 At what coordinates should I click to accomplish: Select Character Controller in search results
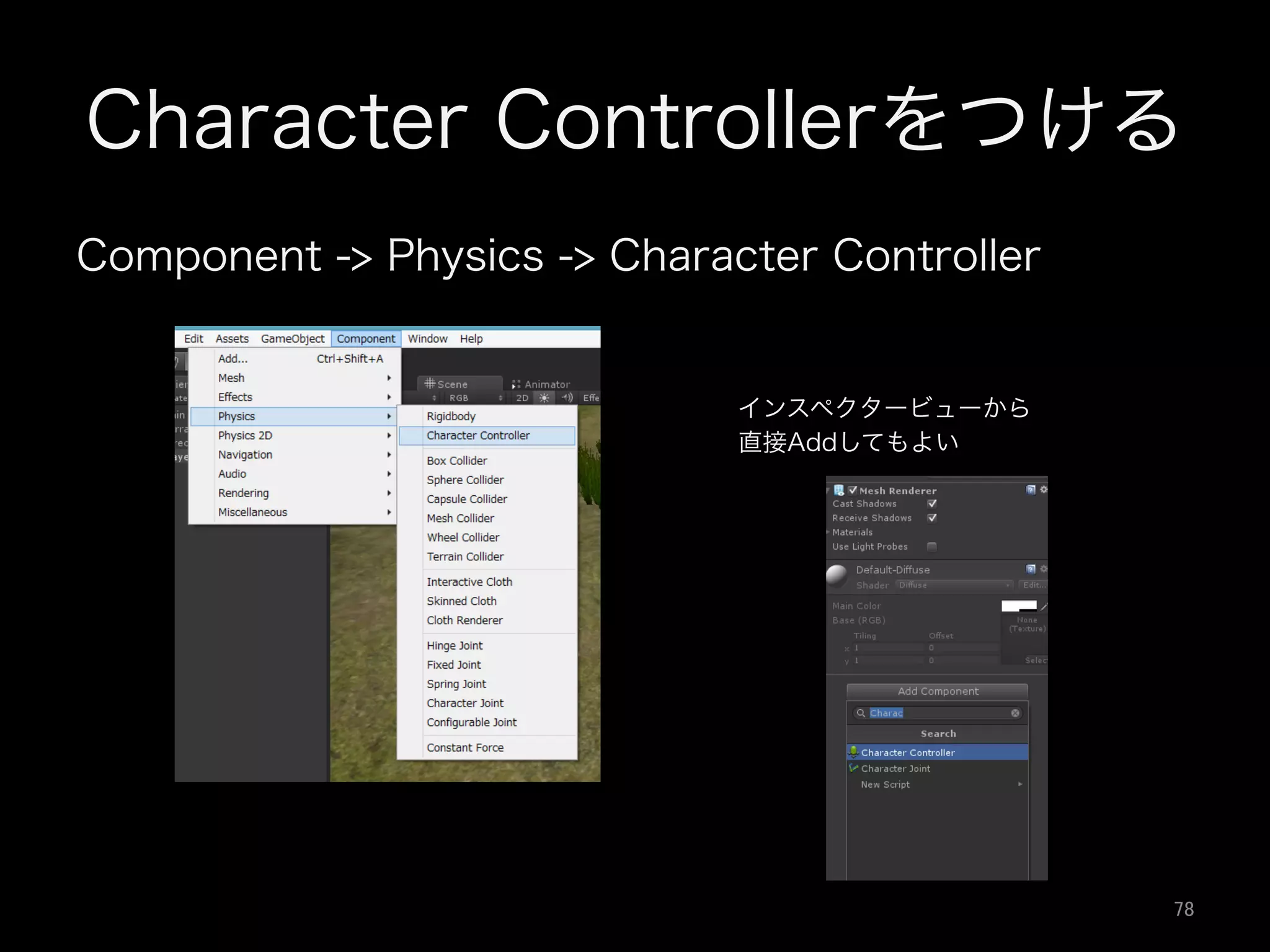point(937,752)
